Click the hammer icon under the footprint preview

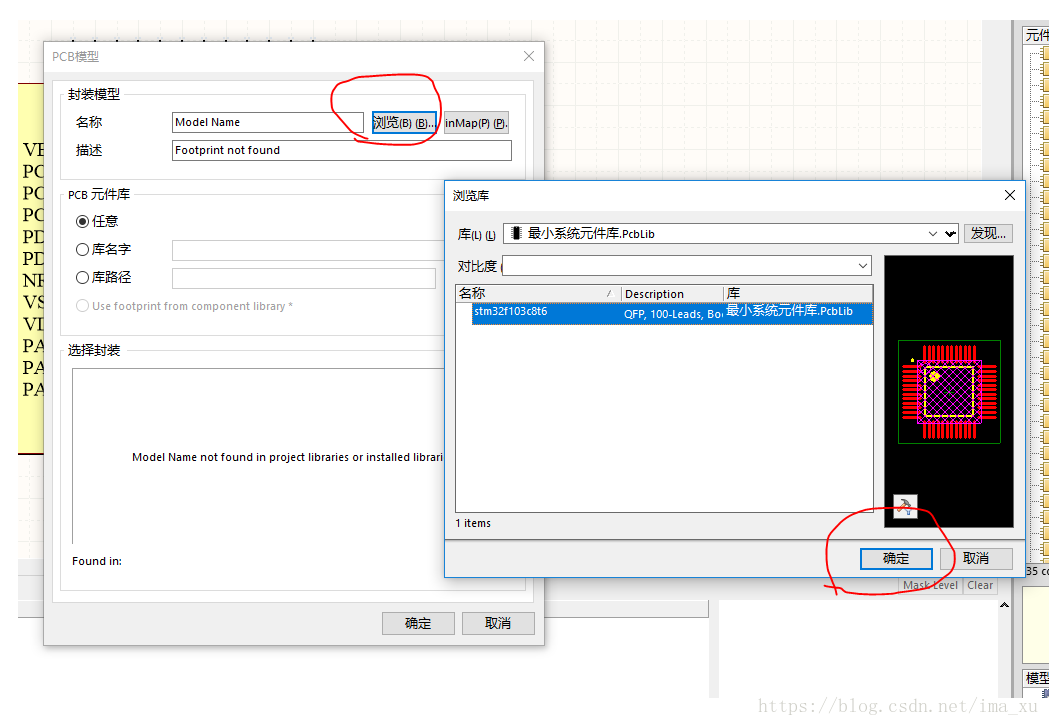point(905,506)
